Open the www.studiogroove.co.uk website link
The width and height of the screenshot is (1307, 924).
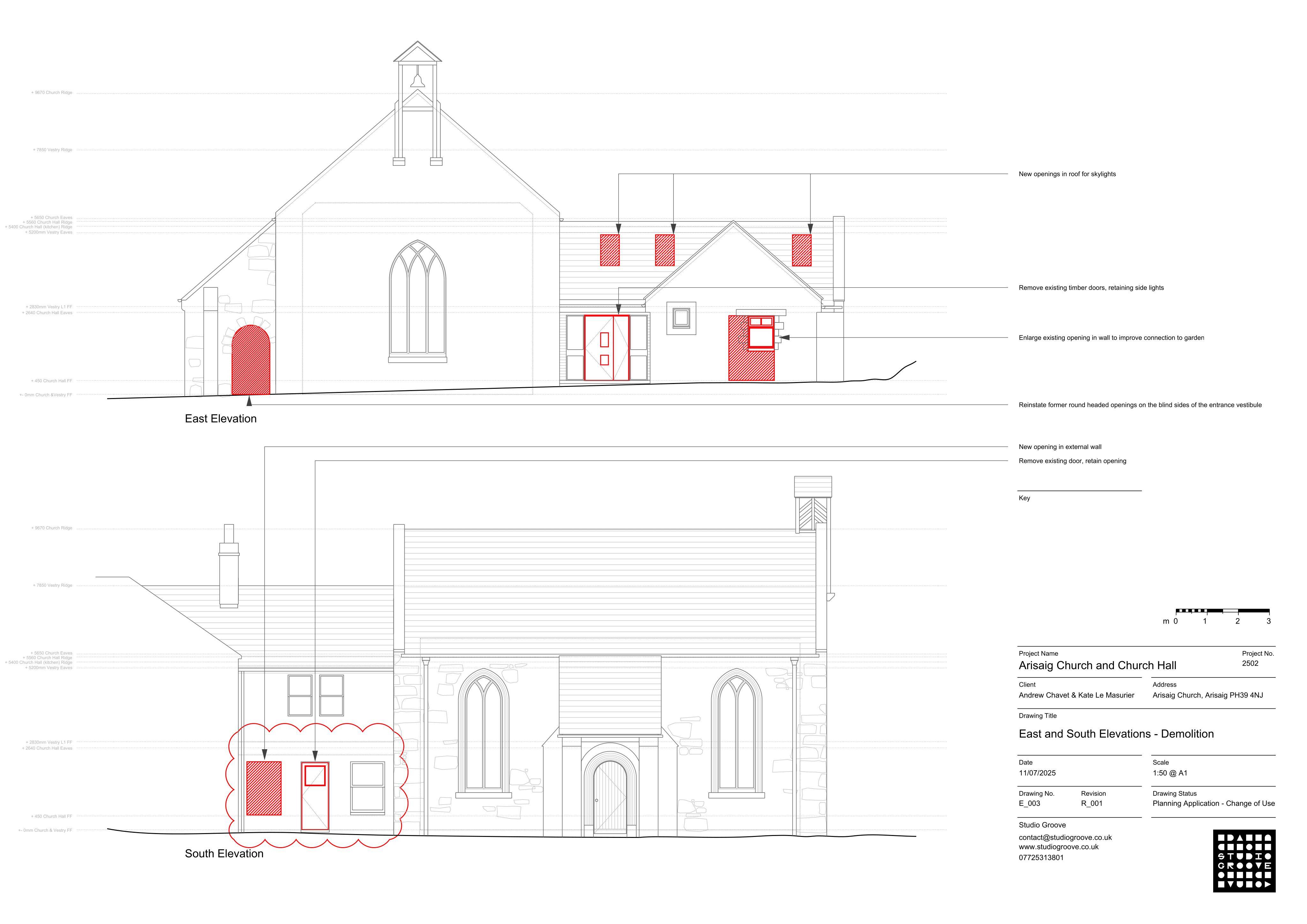coord(1058,847)
